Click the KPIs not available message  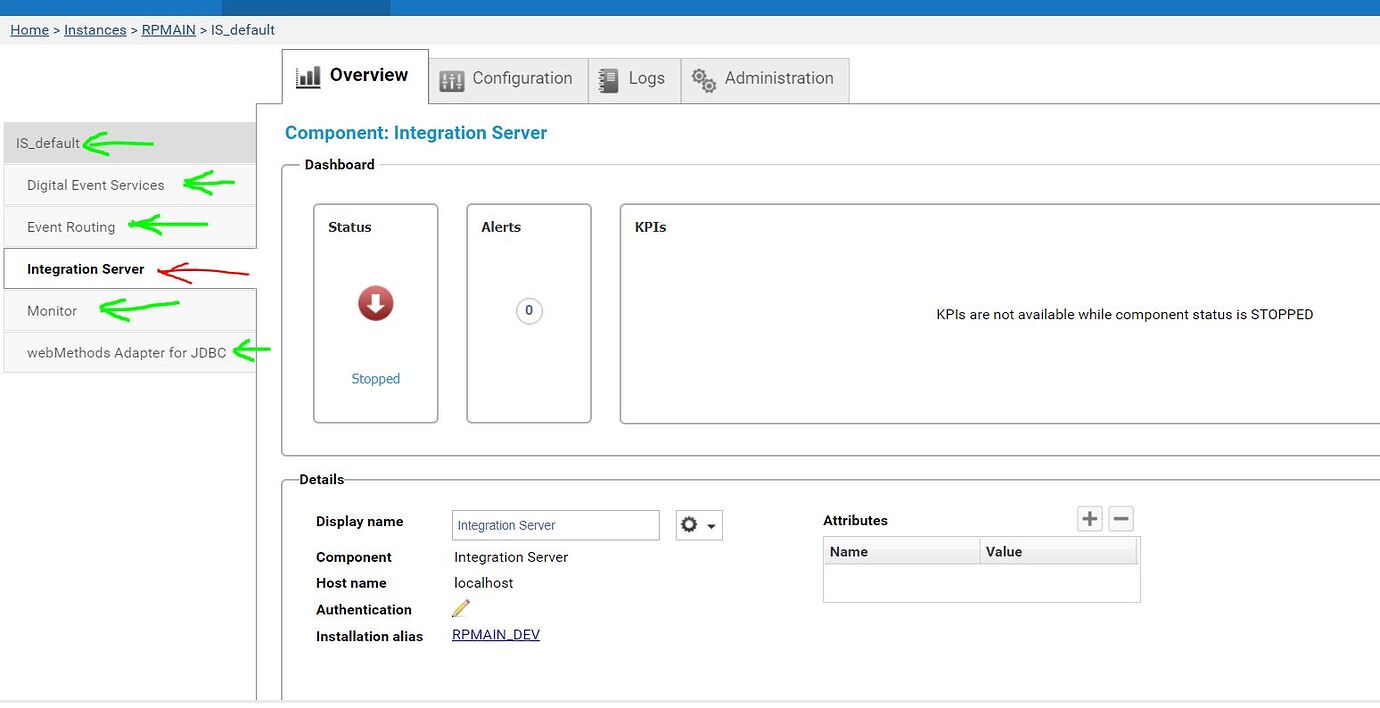(1124, 314)
